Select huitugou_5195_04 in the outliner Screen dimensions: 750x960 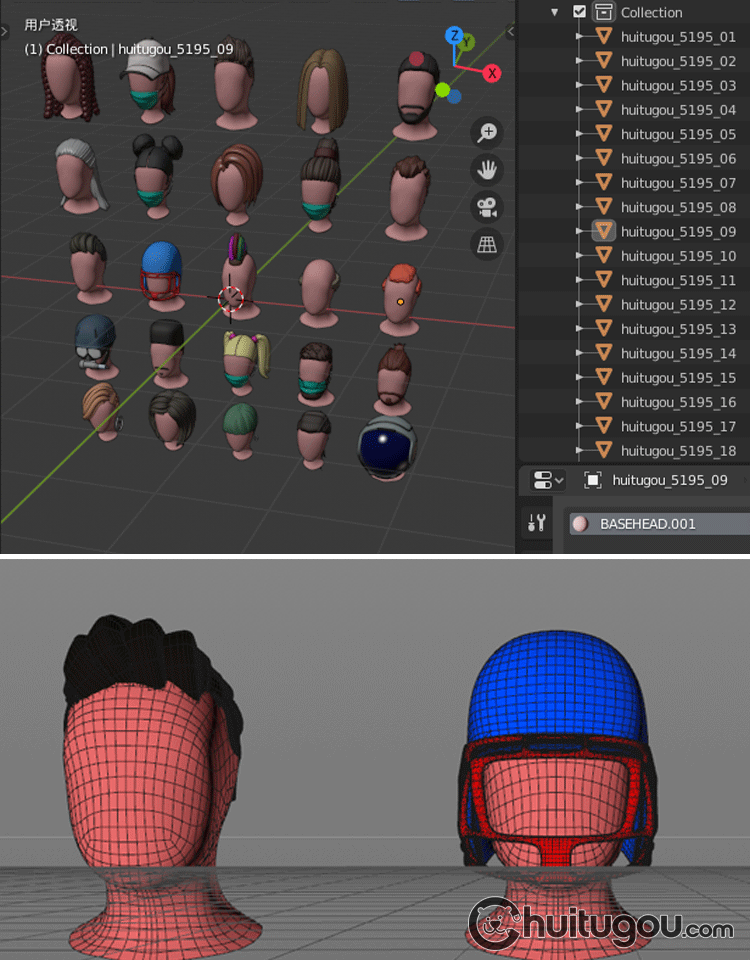[678, 110]
